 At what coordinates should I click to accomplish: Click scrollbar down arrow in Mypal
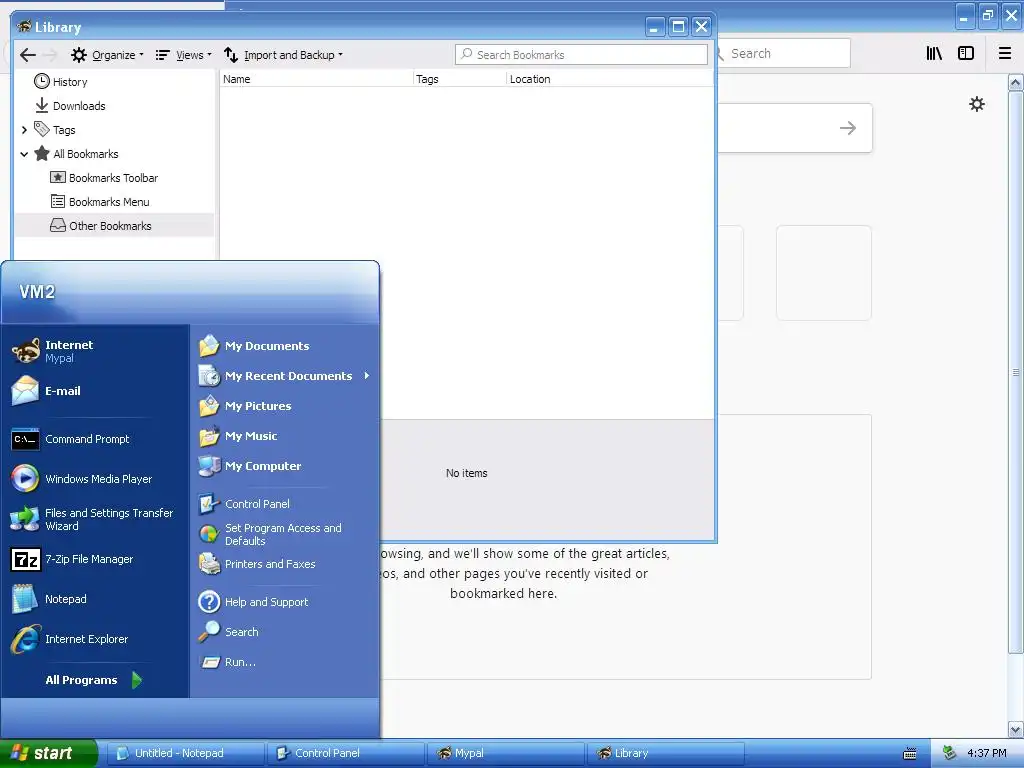click(x=1016, y=729)
